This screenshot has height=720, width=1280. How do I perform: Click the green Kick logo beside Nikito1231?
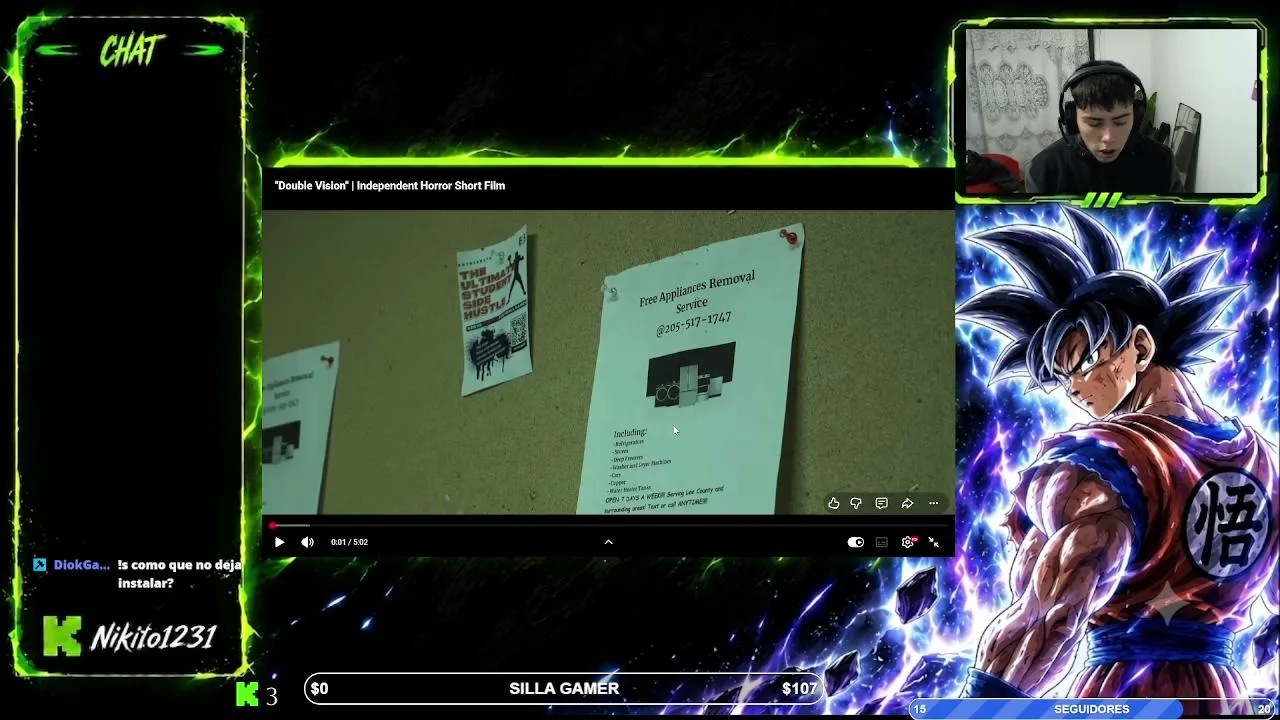[x=61, y=636]
